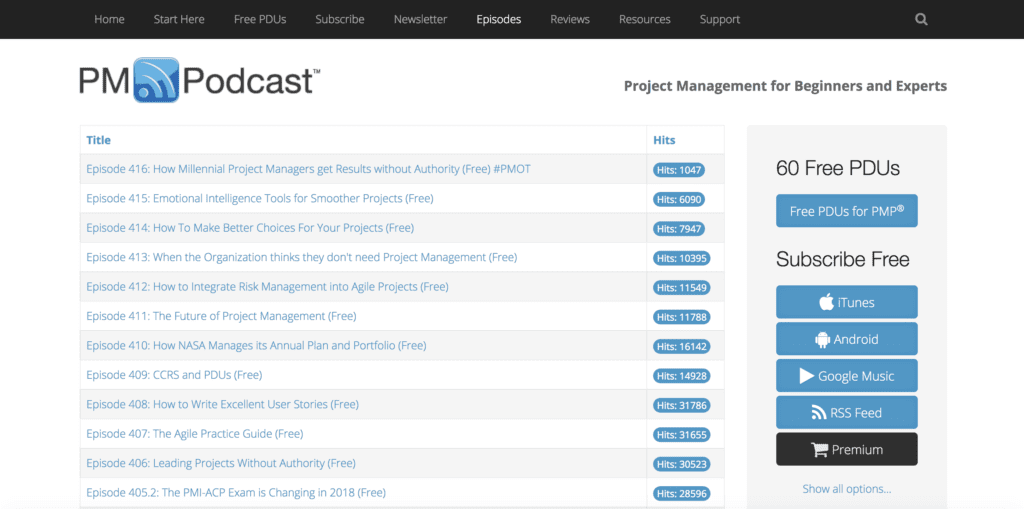Image resolution: width=1024 pixels, height=509 pixels.
Task: Subscribe via the iTunes Apple button
Action: [x=846, y=302]
